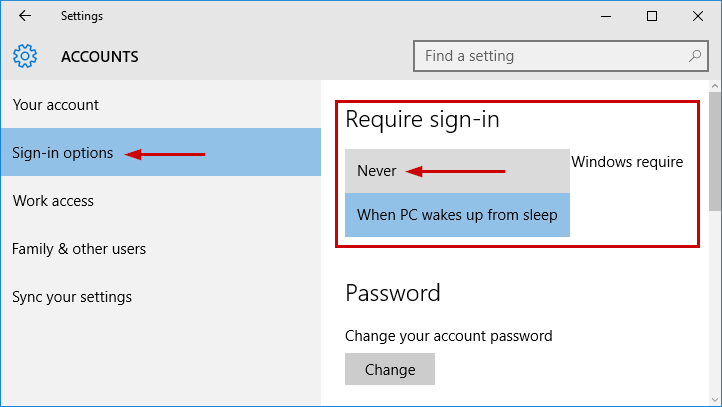Select Sign-in options in the sidebar
722x407 pixels.
[x=161, y=152]
